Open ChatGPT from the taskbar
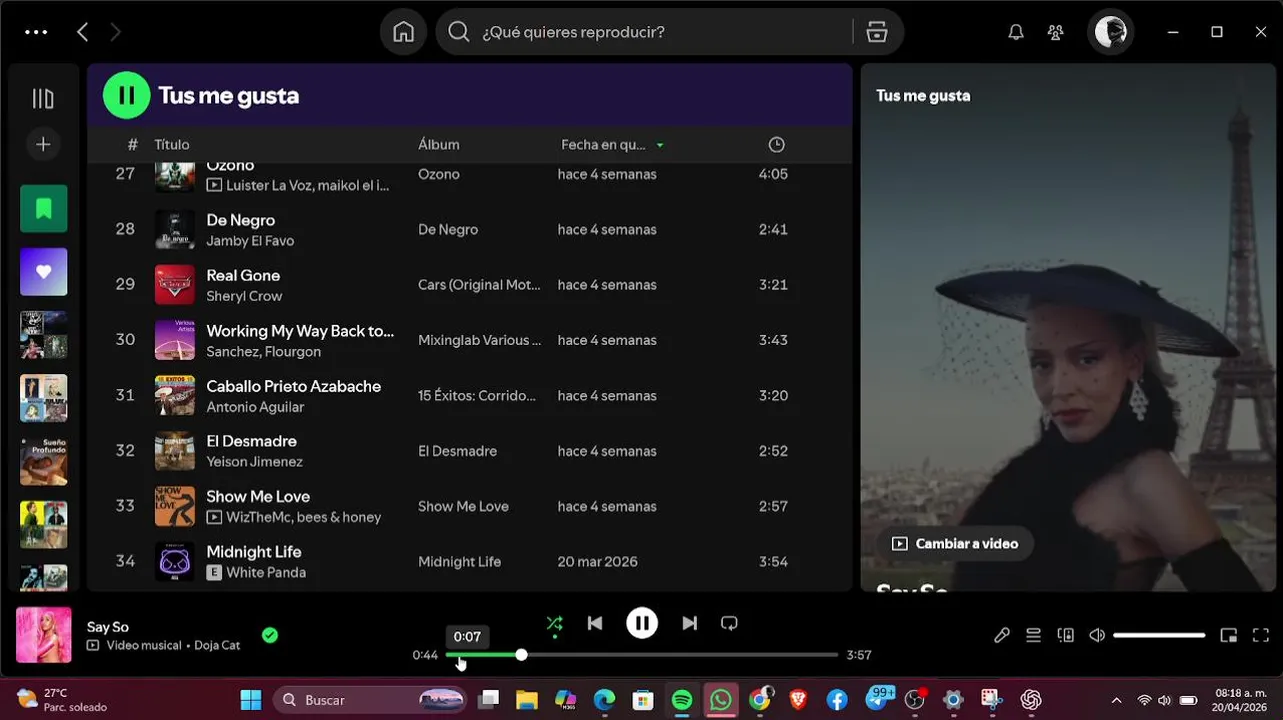 pos(1031,700)
